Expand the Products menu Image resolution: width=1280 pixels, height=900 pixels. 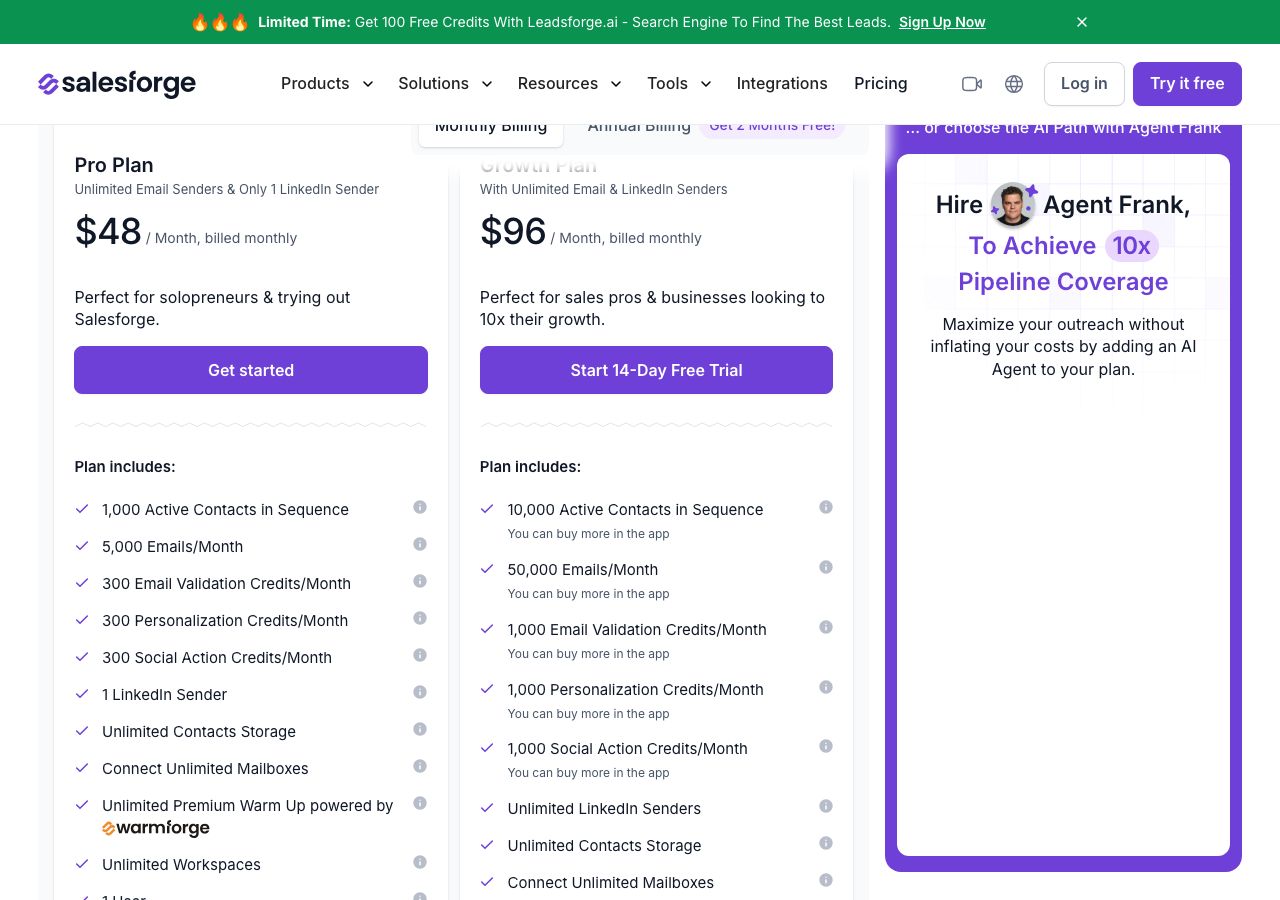327,84
